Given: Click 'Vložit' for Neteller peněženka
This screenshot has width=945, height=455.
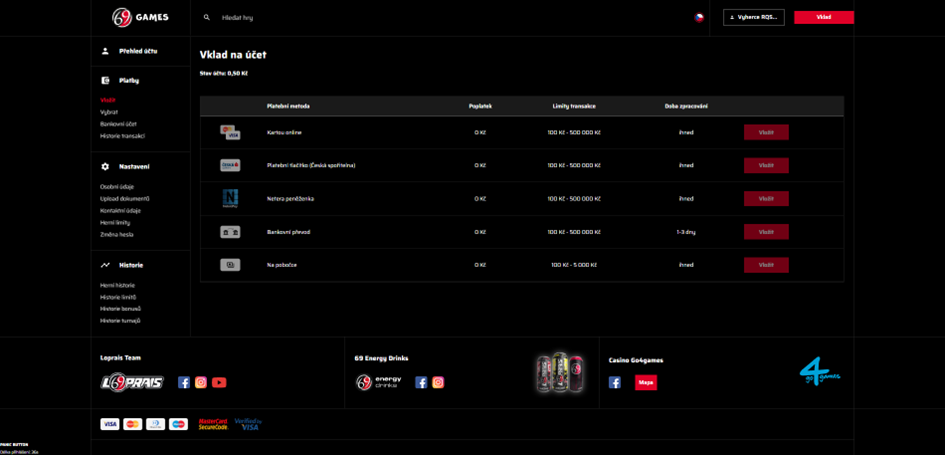Looking at the screenshot, I should (766, 198).
